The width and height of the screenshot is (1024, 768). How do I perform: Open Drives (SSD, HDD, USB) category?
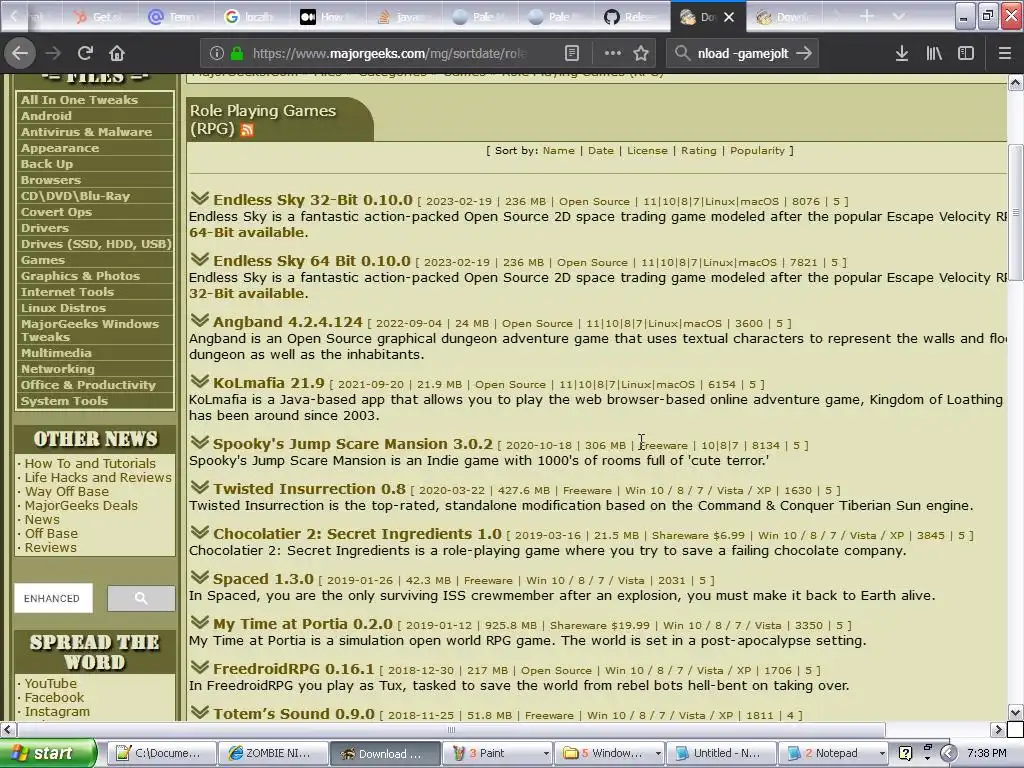click(x=95, y=244)
